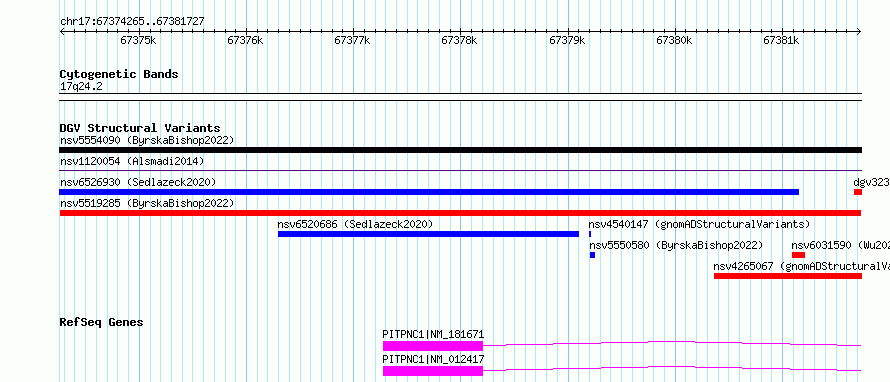
Task: Click the magenta NM_181671 exon block
Action: [433, 346]
